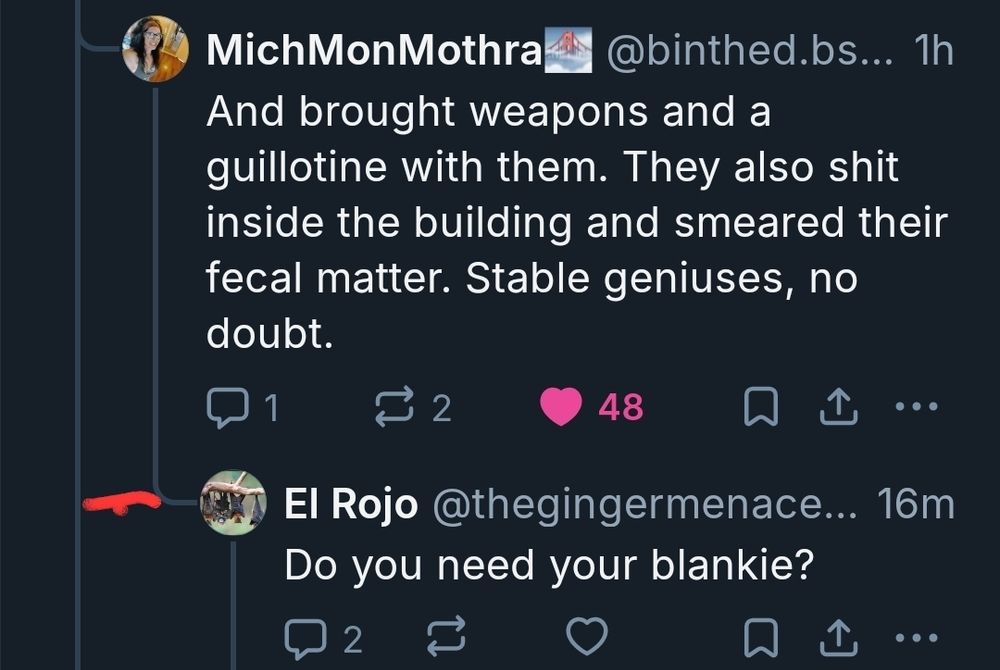The height and width of the screenshot is (670, 1000).
Task: Like El Rojo's post
Action: coord(586,637)
